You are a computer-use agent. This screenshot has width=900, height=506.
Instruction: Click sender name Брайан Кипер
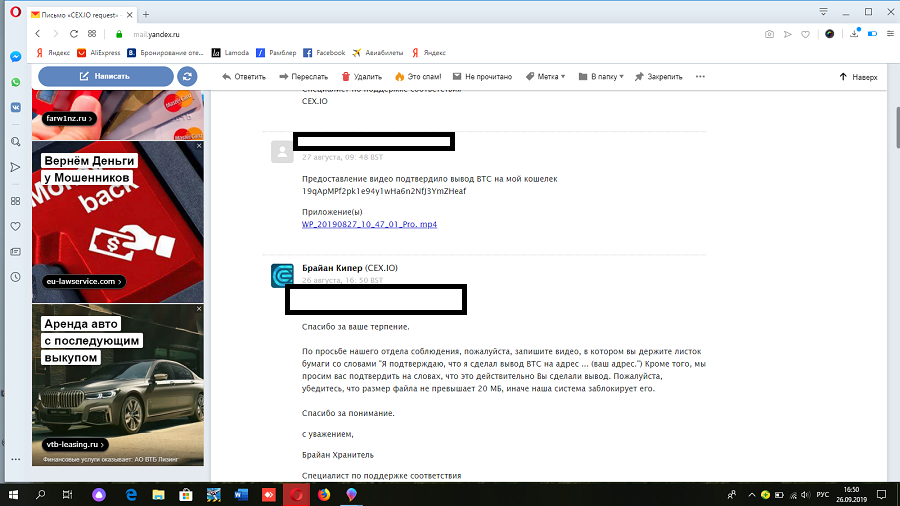[332, 268]
